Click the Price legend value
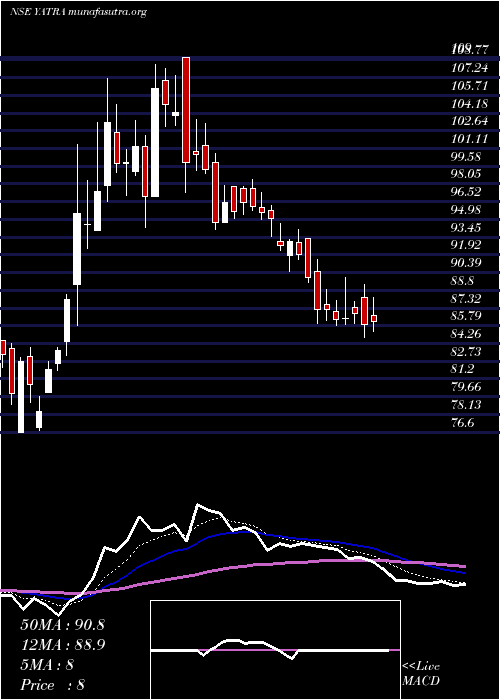Image resolution: width=500 pixels, height=700 pixels. [52, 685]
